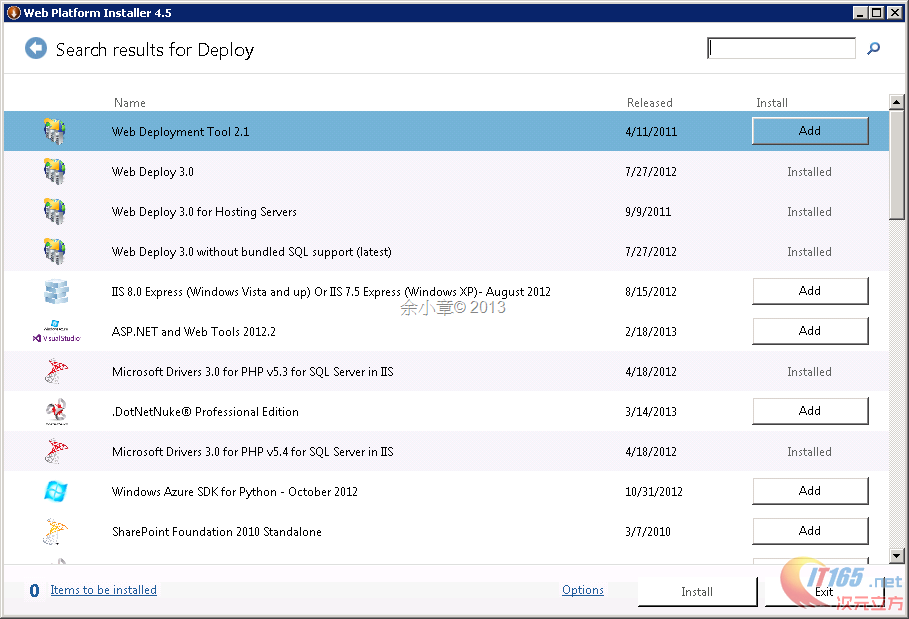Click the Exit button
The width and height of the screenshot is (909, 619).
point(824,592)
